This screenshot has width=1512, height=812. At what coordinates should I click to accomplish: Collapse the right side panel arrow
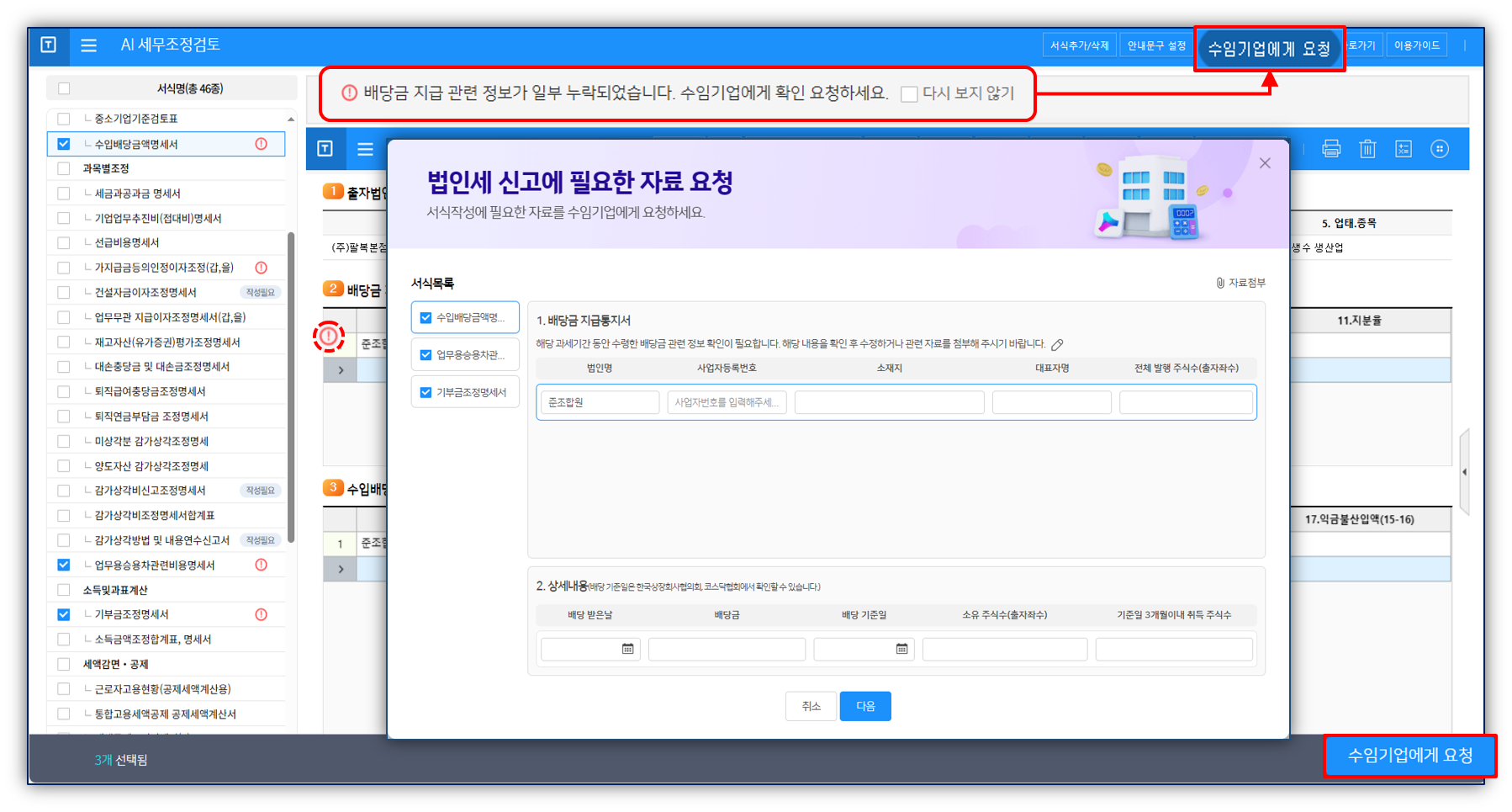(1464, 472)
